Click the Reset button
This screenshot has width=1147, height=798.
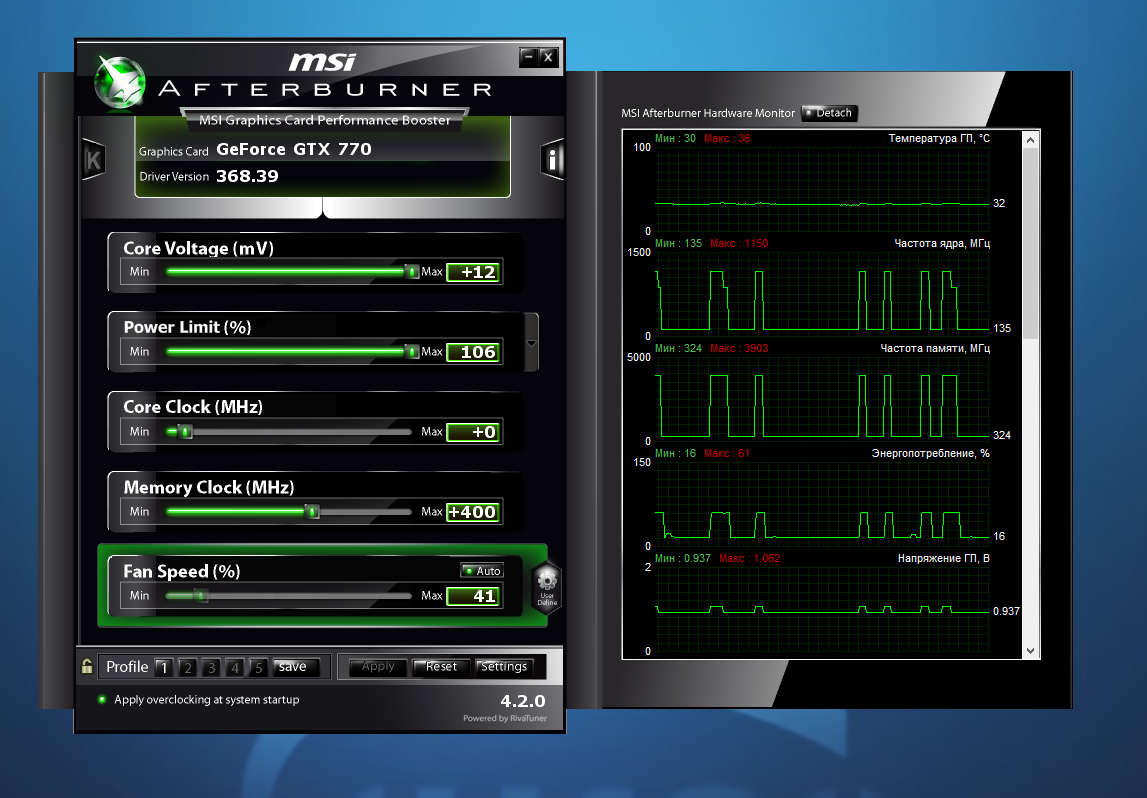pos(441,666)
